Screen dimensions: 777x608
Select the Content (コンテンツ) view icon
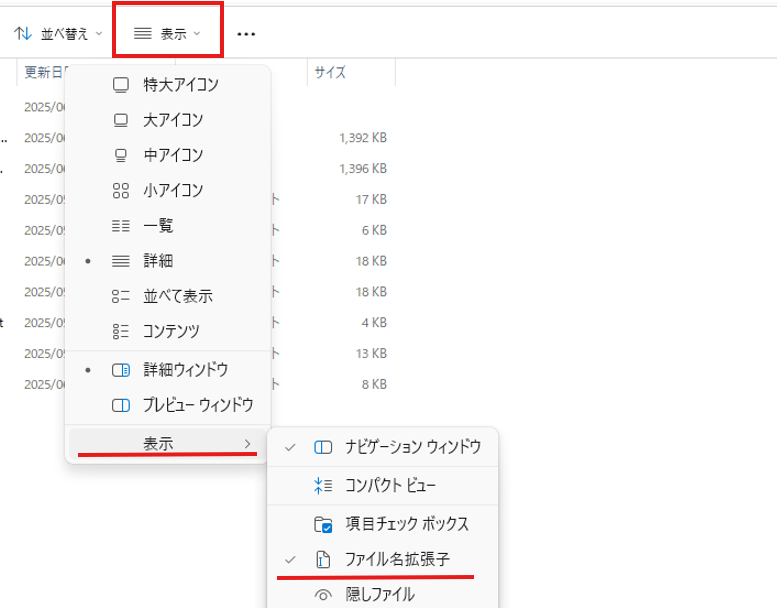click(x=121, y=331)
